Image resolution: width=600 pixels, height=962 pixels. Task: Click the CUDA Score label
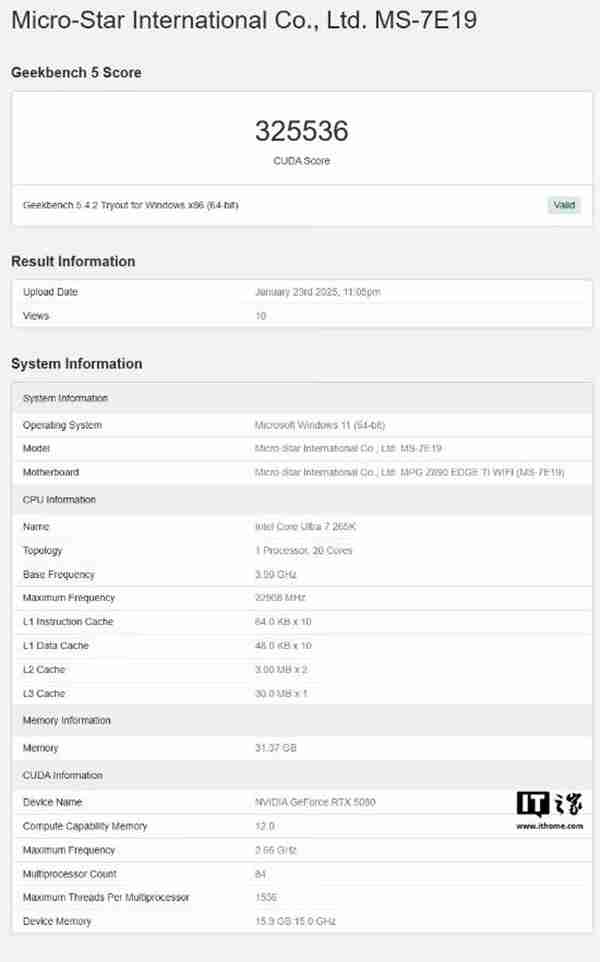(302, 160)
